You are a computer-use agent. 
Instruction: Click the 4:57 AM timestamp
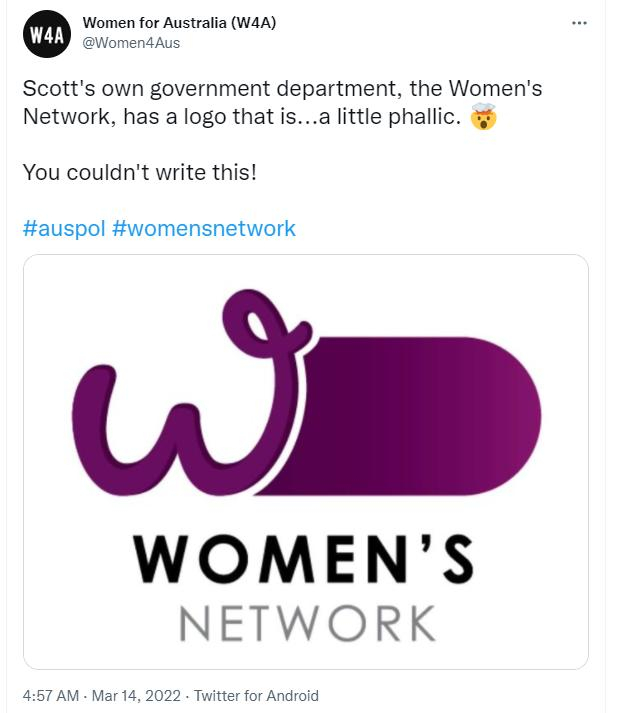(50, 696)
